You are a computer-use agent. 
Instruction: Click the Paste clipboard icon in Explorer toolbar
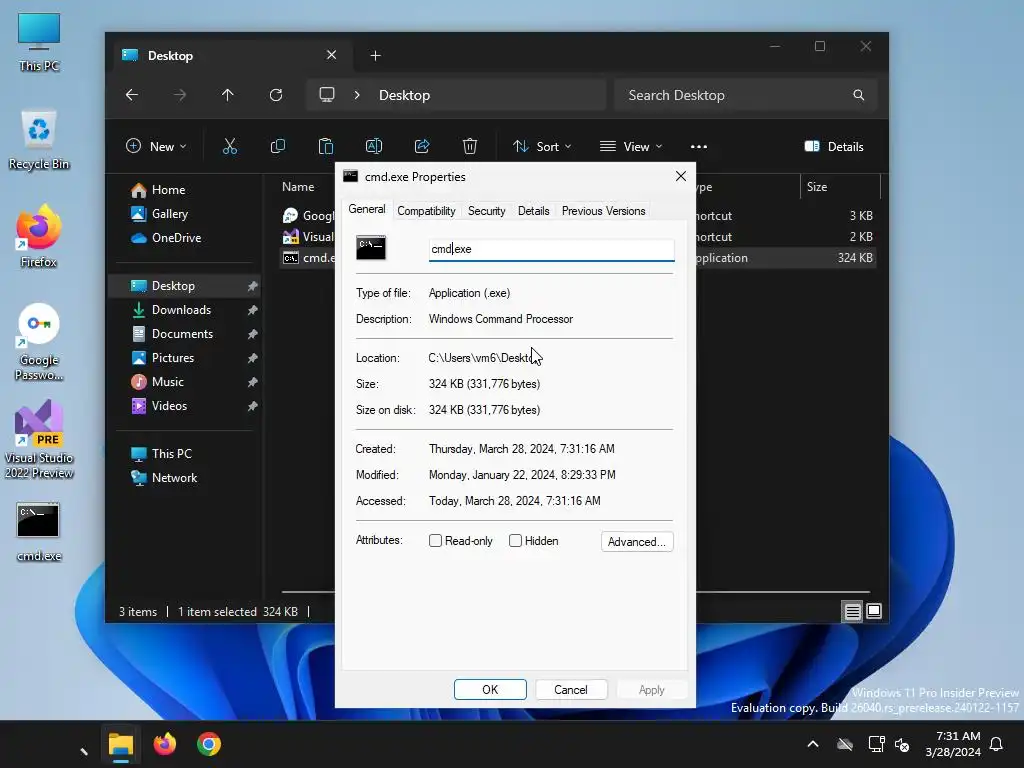tap(325, 146)
